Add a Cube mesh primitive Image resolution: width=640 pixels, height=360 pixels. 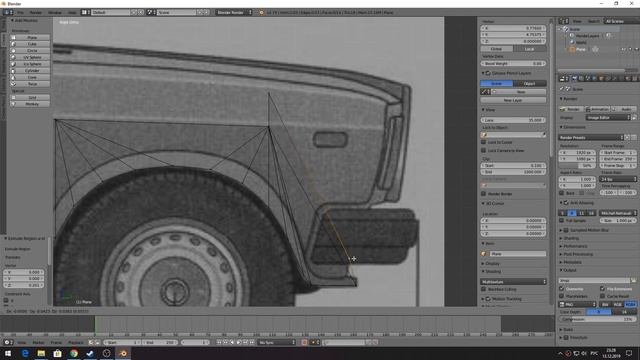[x=30, y=44]
